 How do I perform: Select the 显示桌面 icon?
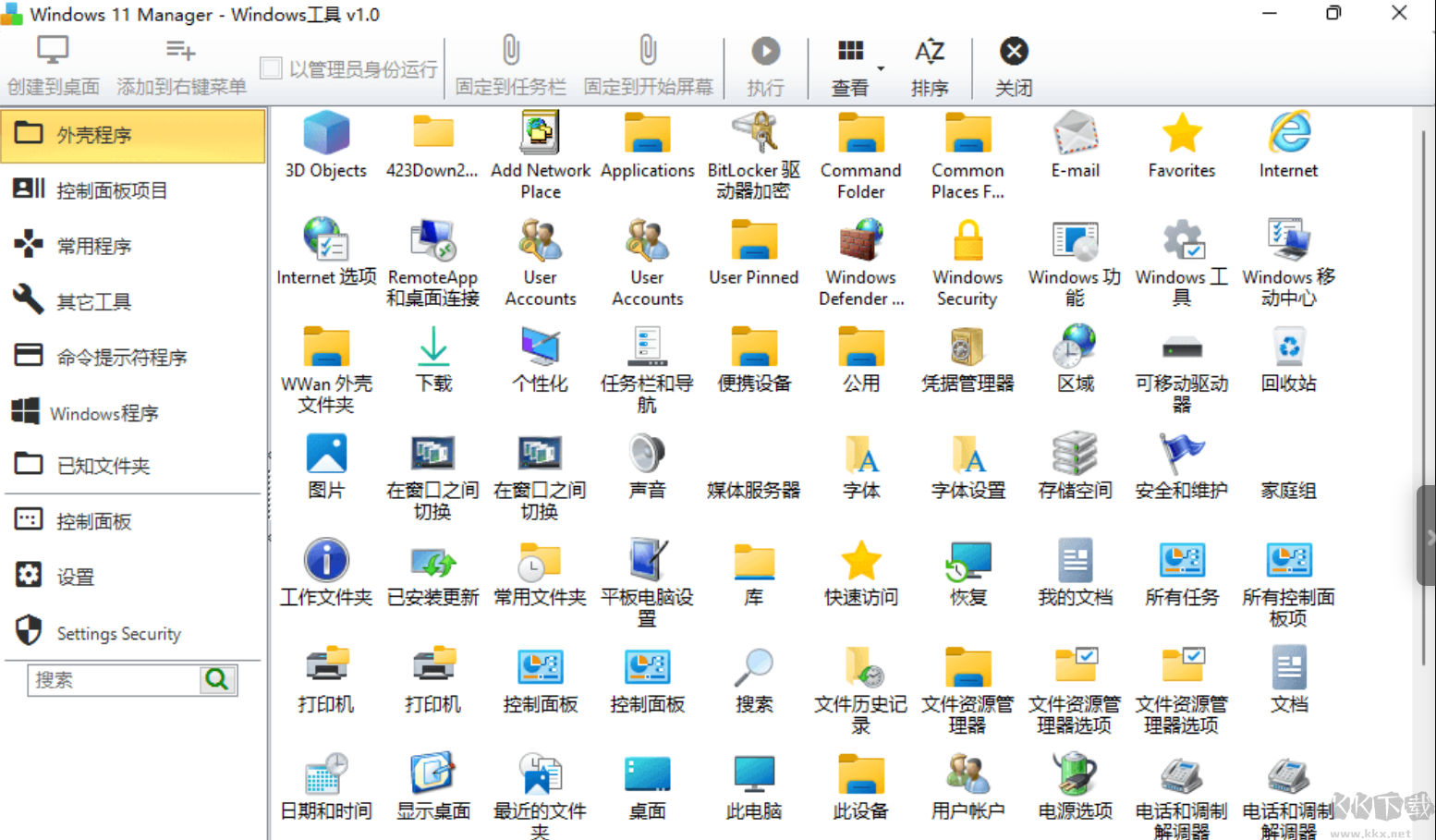tap(433, 773)
